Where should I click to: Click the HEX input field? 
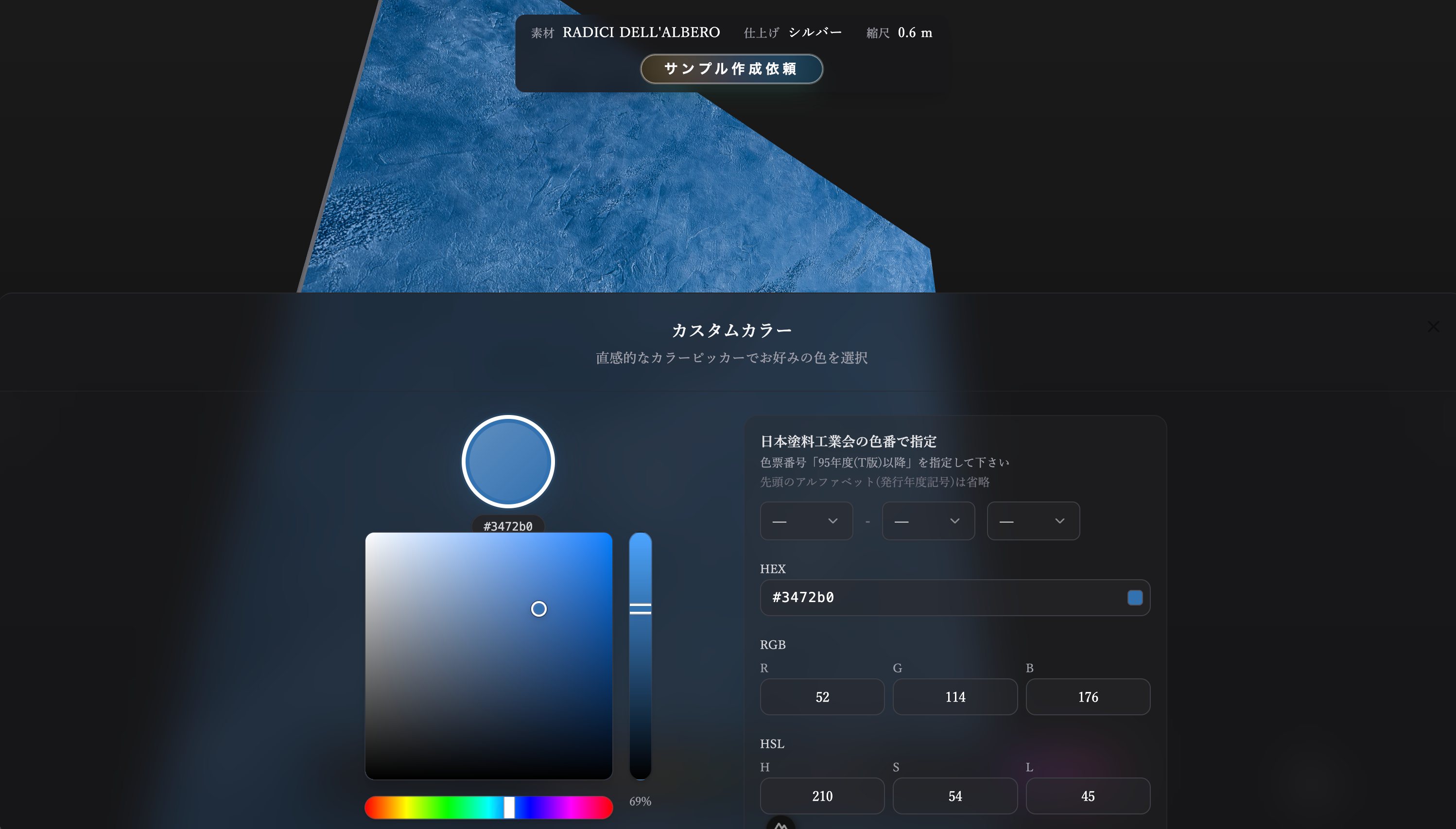939,597
